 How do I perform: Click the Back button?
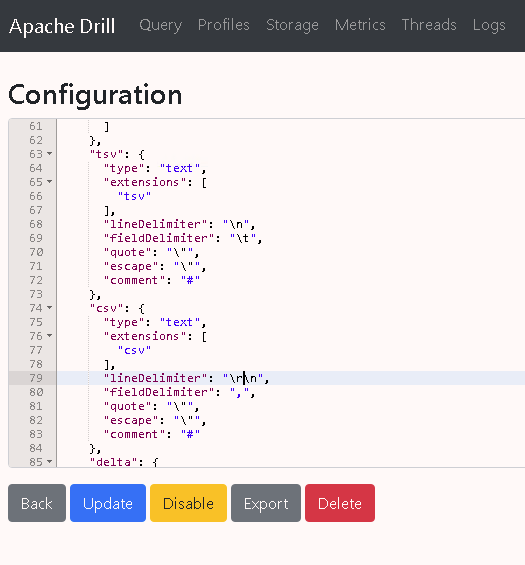click(x=37, y=503)
